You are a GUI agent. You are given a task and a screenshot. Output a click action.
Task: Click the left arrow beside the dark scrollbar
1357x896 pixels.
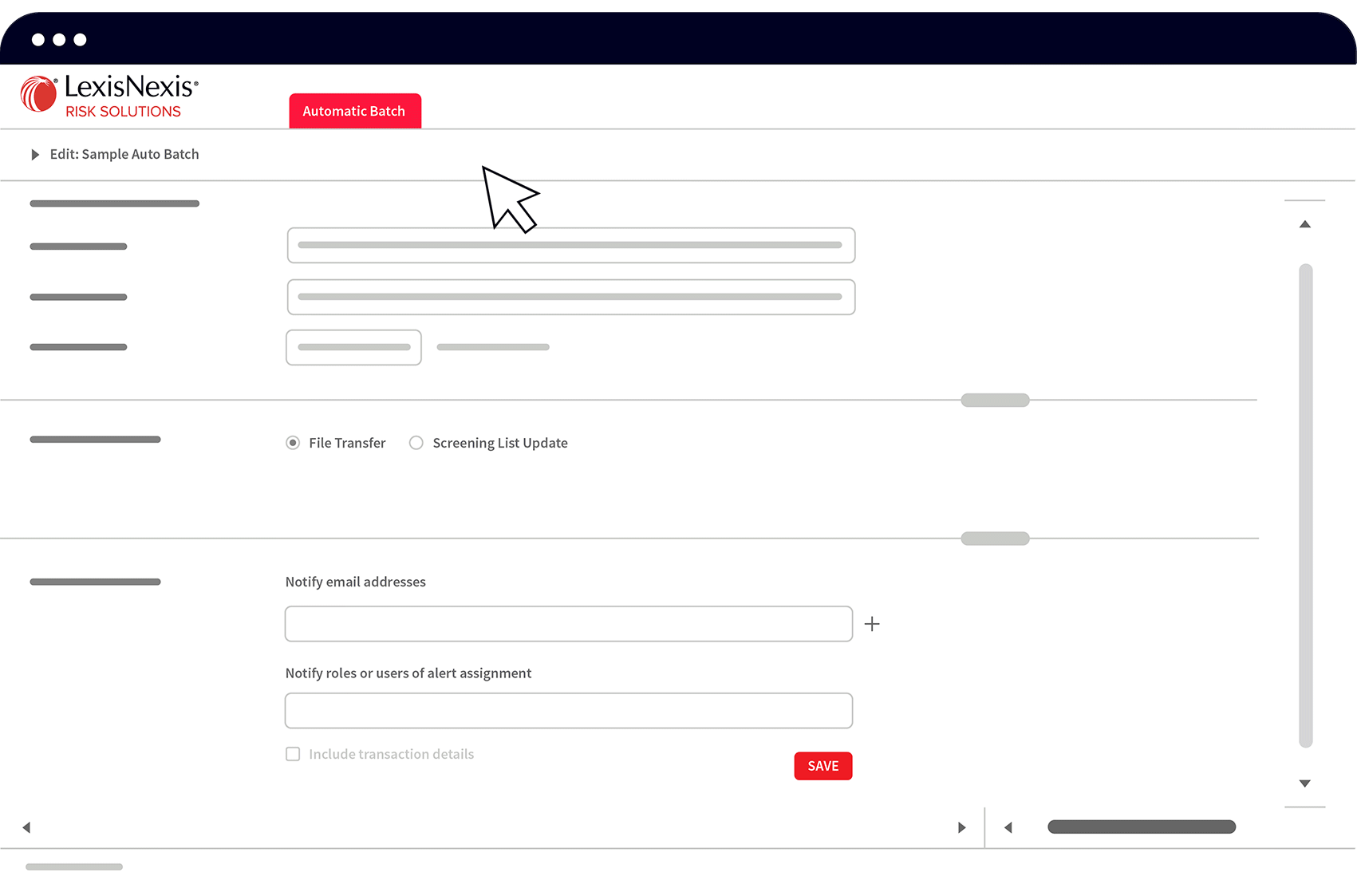pyautogui.click(x=1008, y=827)
